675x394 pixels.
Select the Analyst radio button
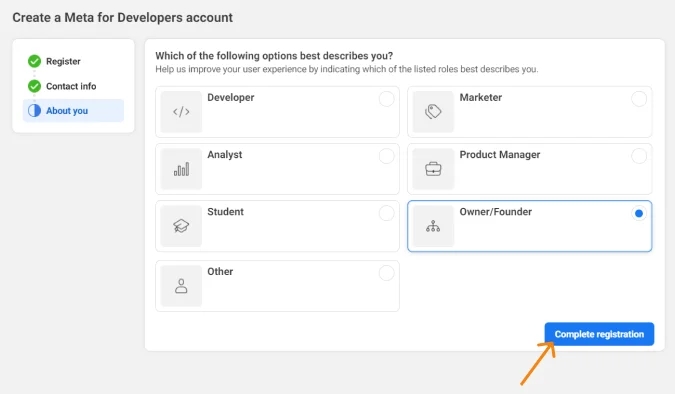[x=386, y=156]
